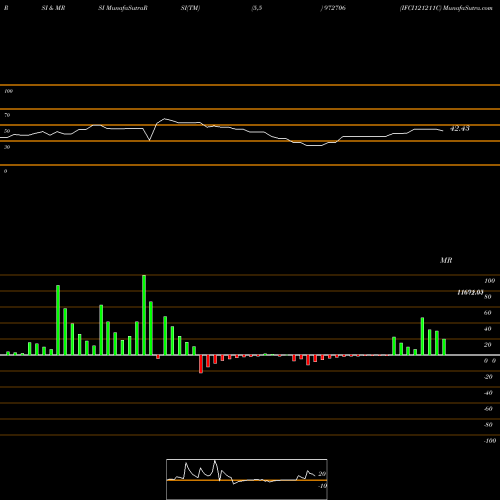Image resolution: width=500 pixels, height=500 pixels.
Task: Click the 972706 code in the header
Action: [334, 8]
